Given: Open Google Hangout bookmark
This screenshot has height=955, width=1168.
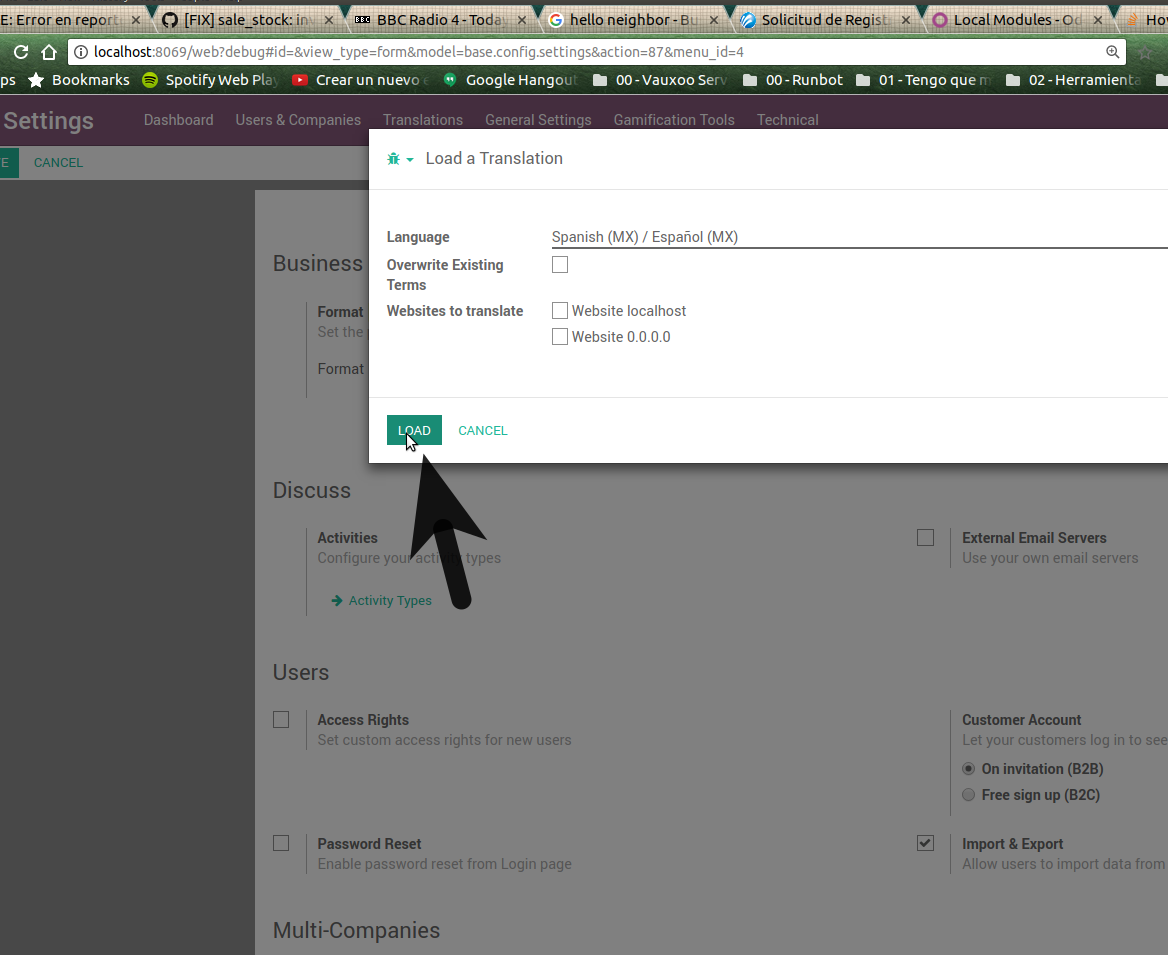Looking at the screenshot, I should [x=510, y=80].
